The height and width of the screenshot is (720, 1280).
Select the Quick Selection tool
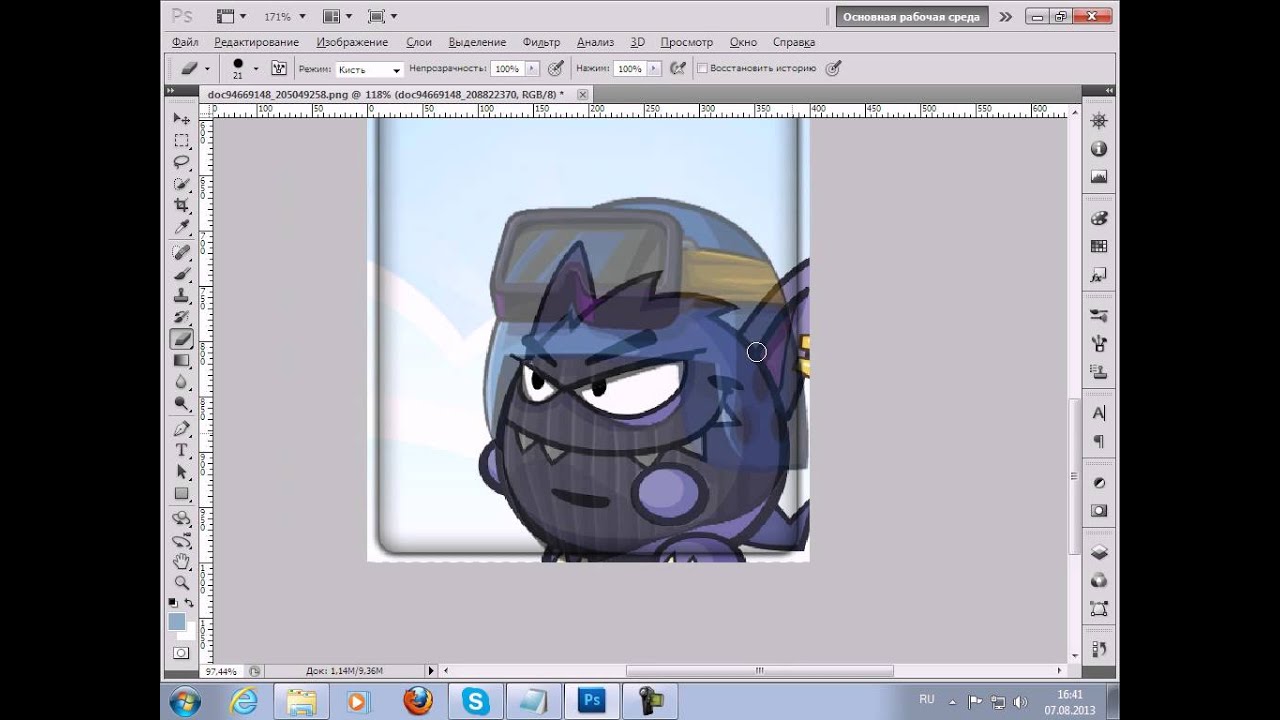(181, 183)
